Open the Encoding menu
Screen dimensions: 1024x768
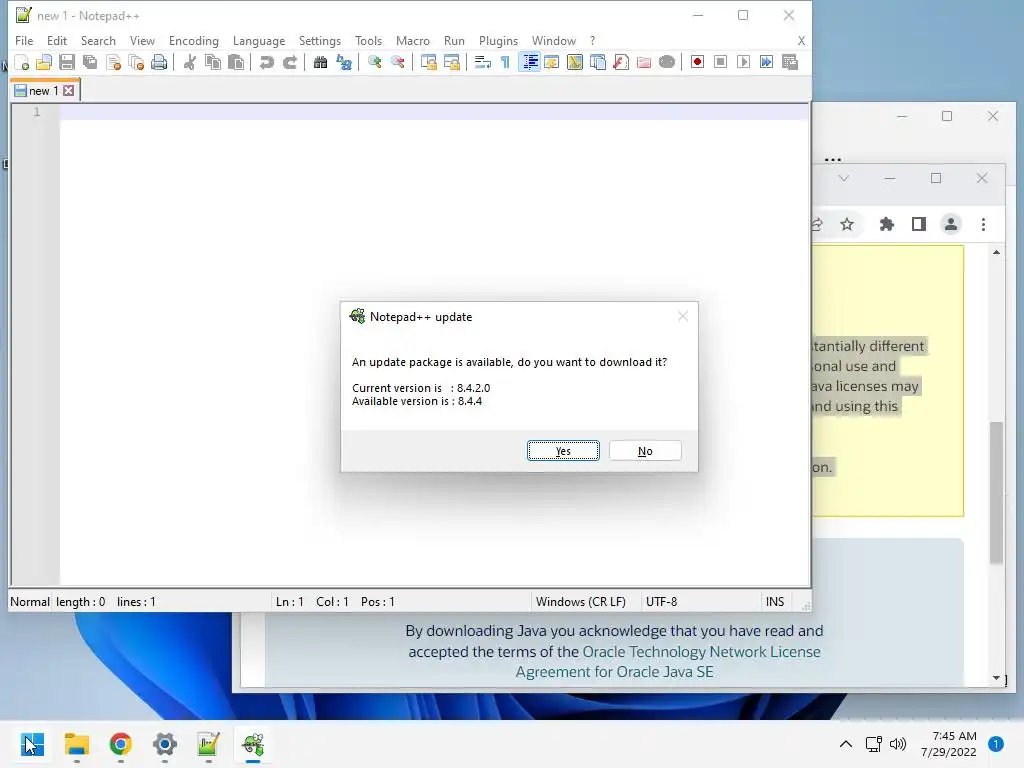coord(193,40)
